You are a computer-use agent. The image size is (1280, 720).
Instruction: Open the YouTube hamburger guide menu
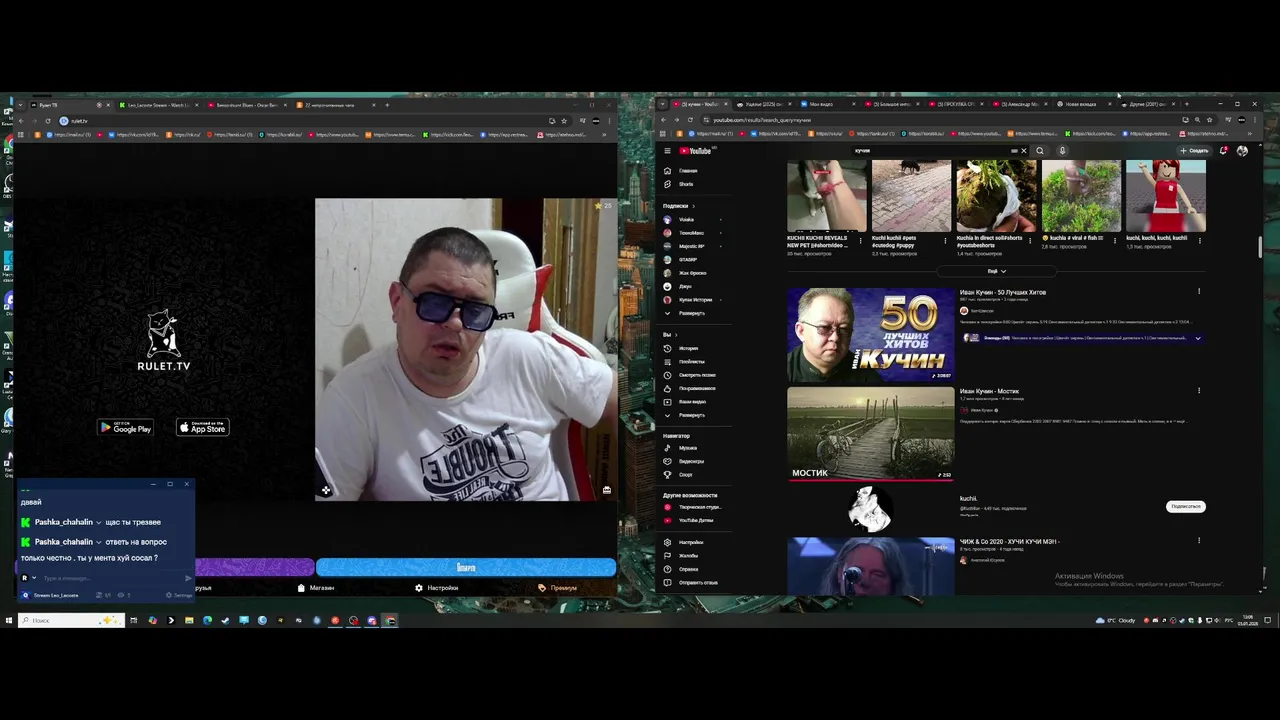pos(667,151)
